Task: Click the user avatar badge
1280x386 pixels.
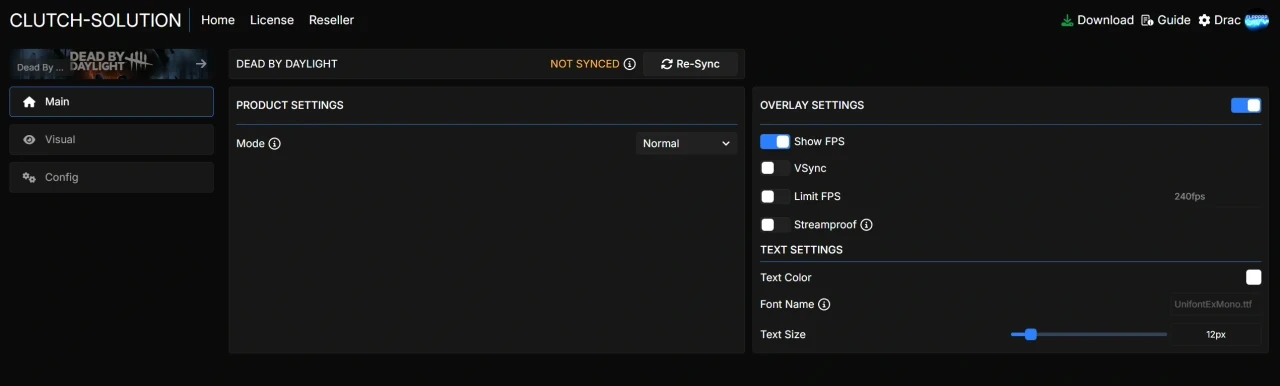Action: 1256,20
